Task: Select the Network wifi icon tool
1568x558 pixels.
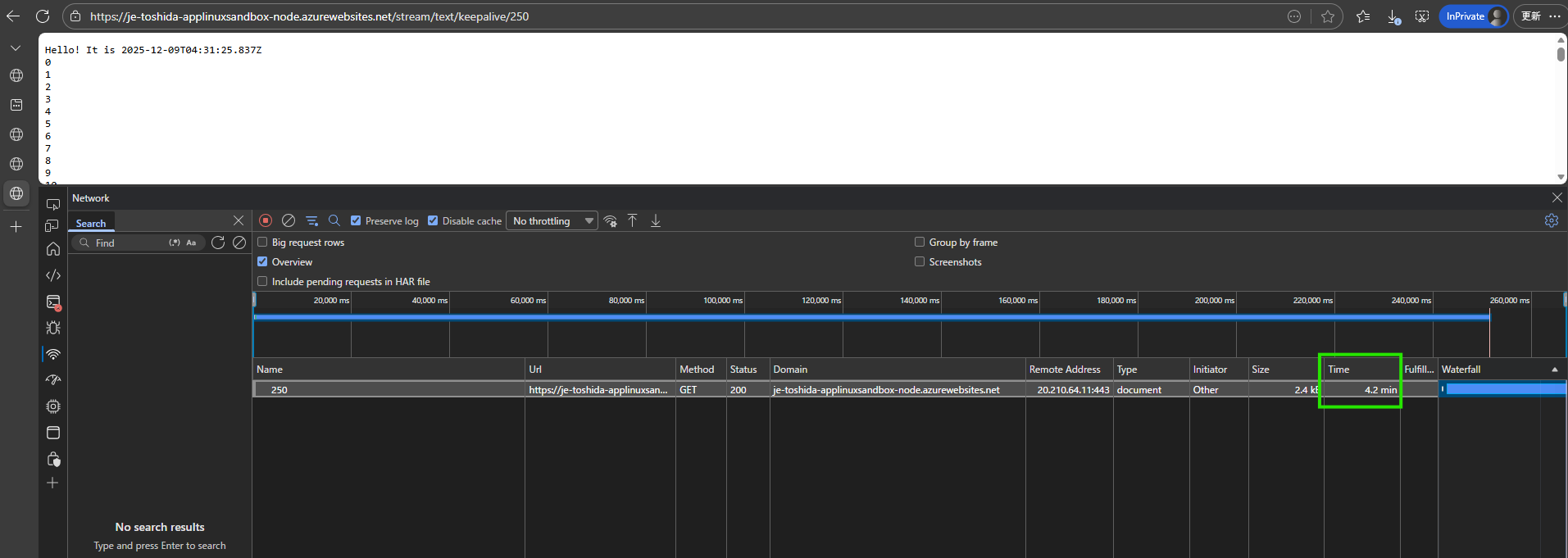Action: (x=53, y=354)
